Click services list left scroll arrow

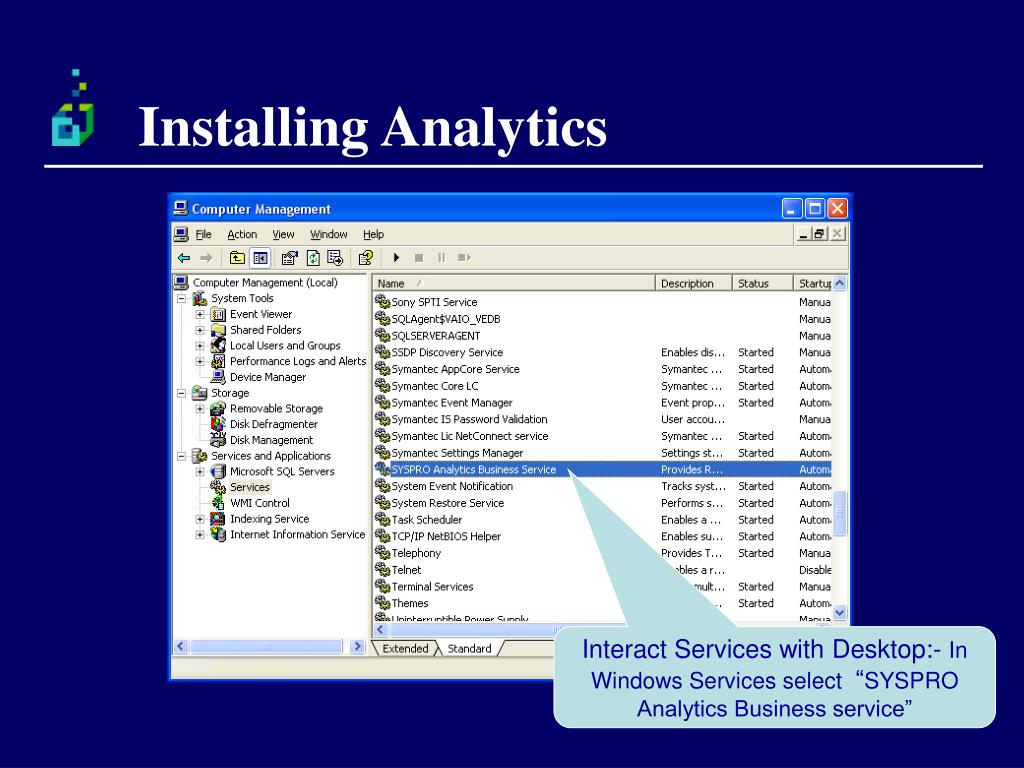[381, 630]
